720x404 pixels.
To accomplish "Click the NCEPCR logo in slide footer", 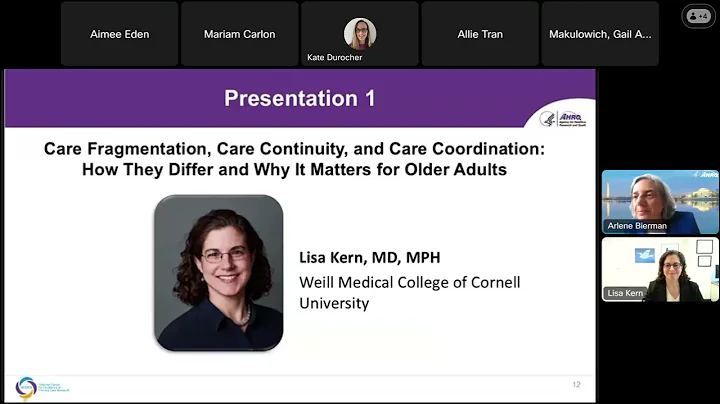I will tap(42, 388).
